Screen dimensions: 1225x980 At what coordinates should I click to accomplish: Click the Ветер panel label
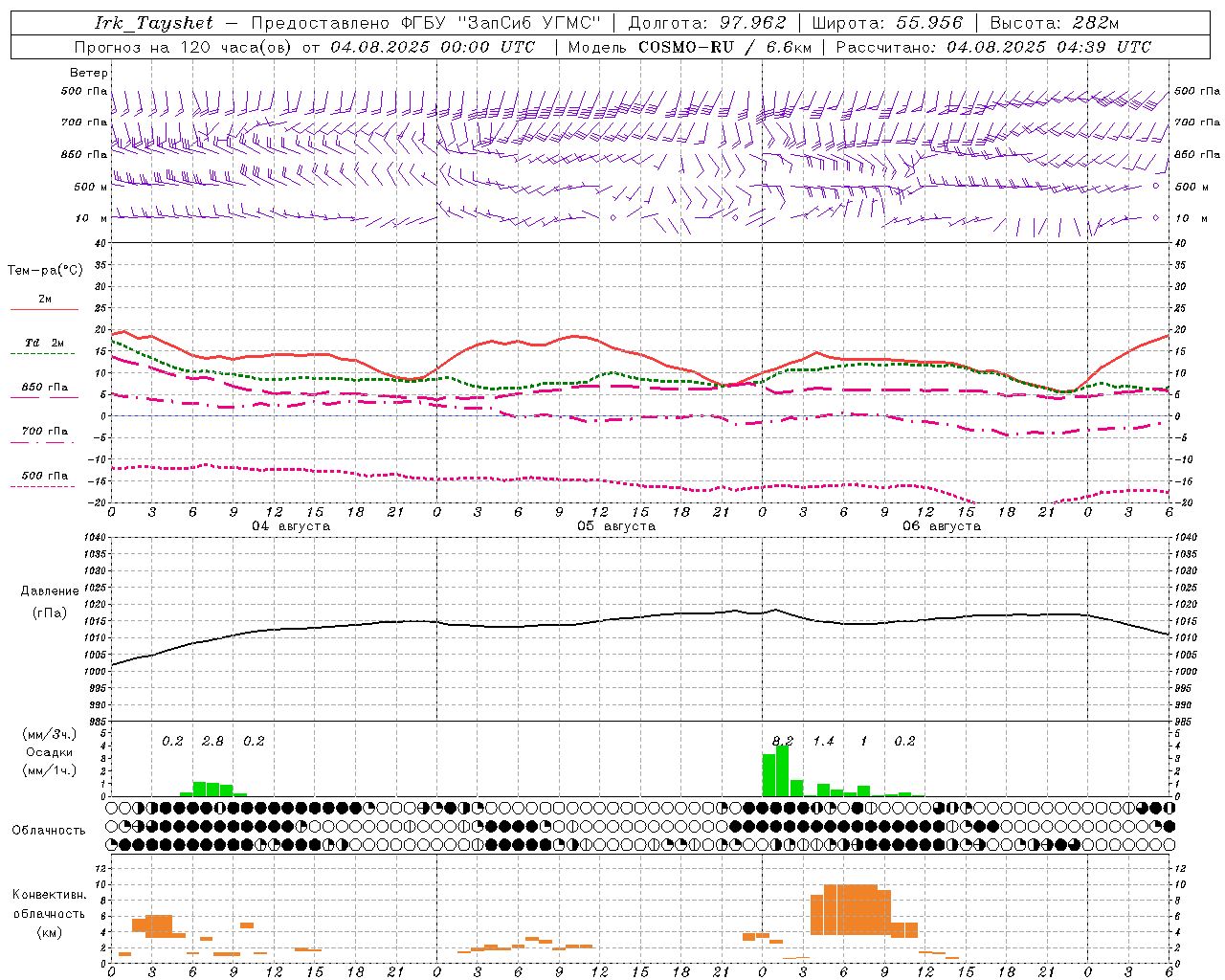89,73
